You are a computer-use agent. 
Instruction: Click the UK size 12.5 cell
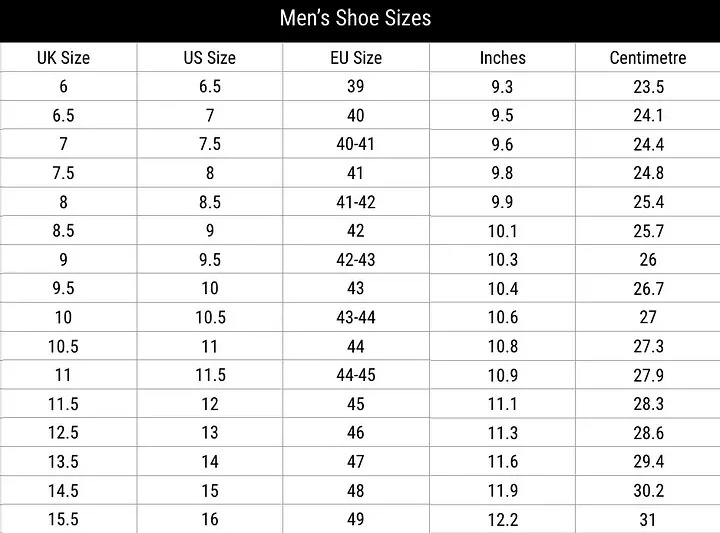pyautogui.click(x=63, y=433)
